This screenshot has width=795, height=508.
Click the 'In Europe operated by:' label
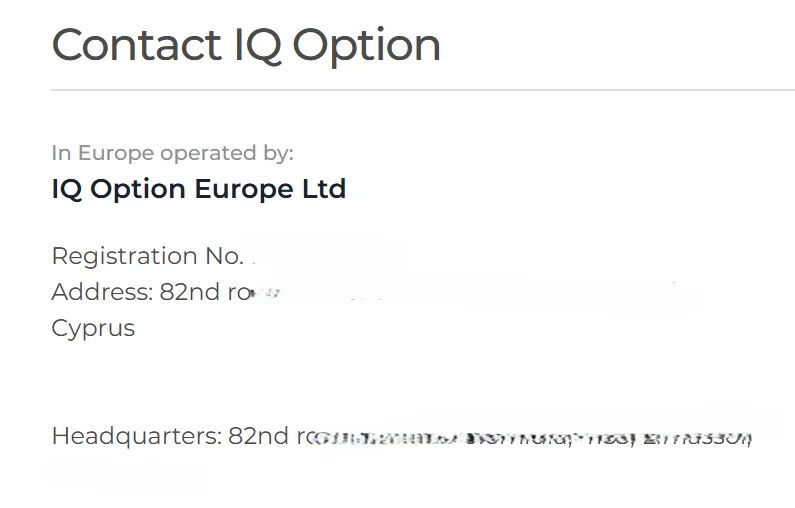pyautogui.click(x=172, y=153)
